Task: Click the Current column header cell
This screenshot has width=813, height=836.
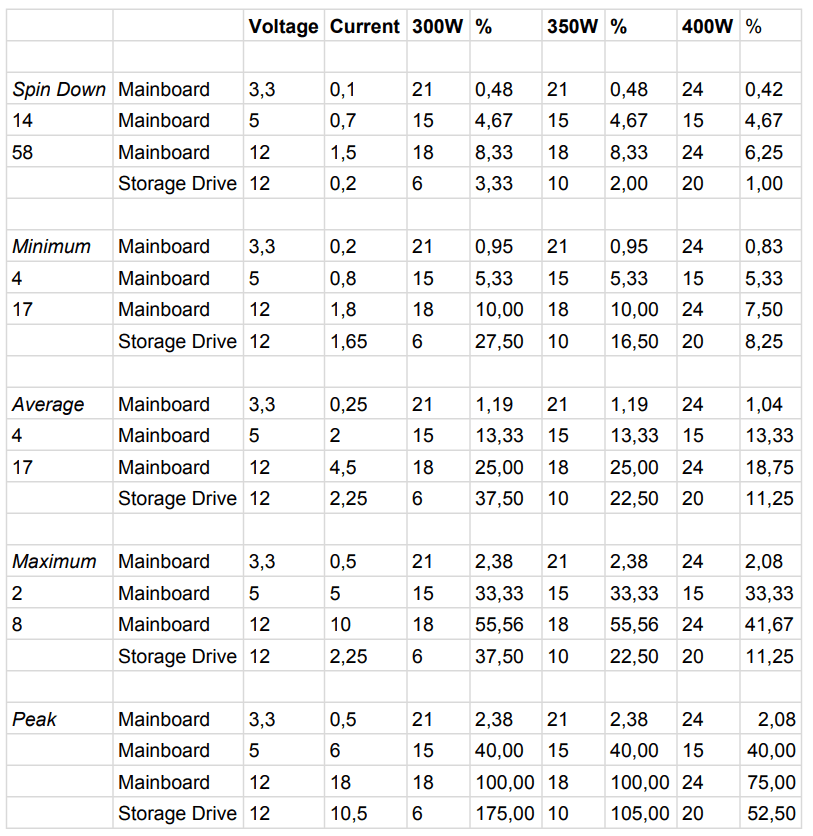Action: [x=365, y=27]
